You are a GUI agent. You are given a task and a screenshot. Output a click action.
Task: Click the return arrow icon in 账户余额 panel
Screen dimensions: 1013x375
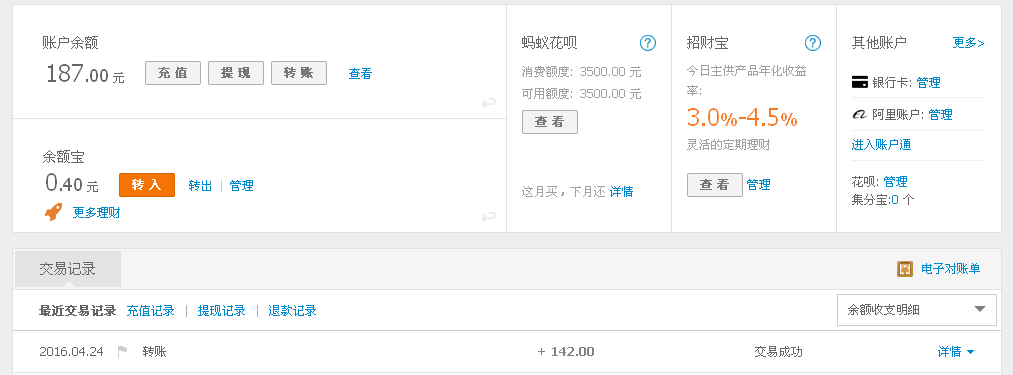coord(489,102)
